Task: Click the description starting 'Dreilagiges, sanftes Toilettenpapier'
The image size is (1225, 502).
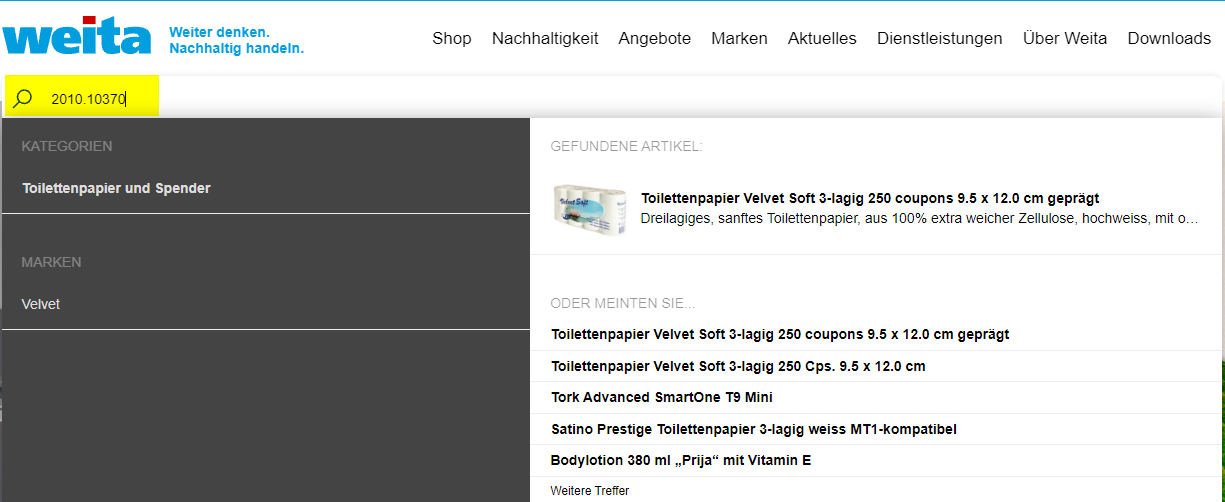Action: (919, 217)
